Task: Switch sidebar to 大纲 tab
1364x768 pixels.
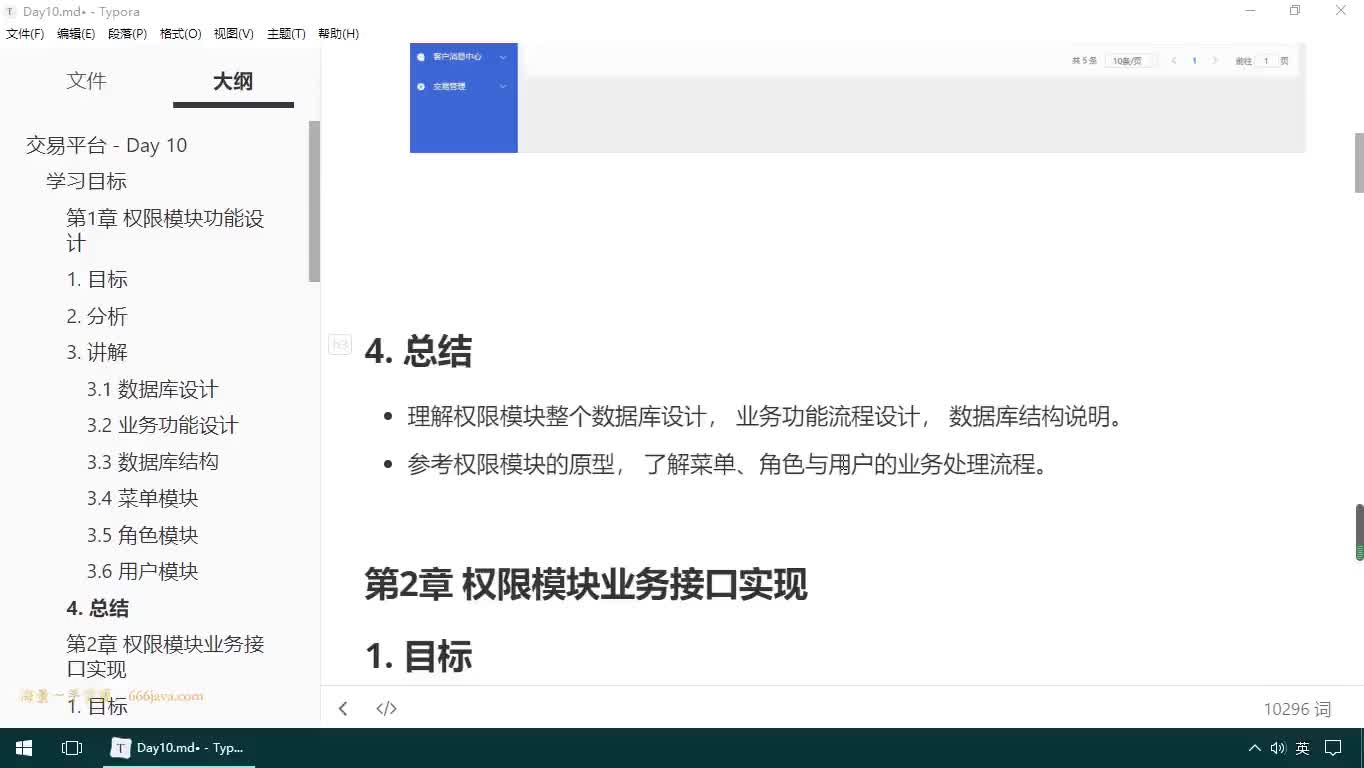Action: (x=233, y=81)
